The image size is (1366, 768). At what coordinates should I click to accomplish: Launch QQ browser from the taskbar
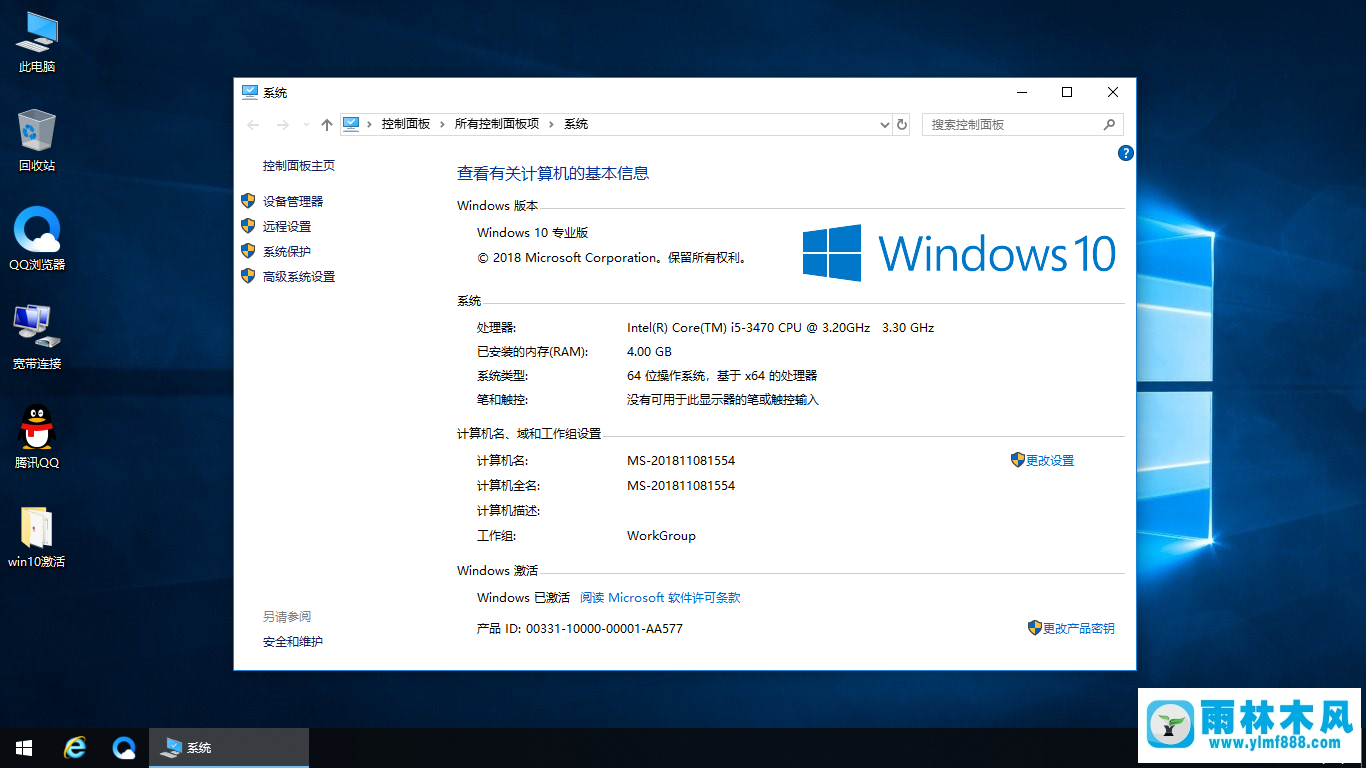(124, 748)
